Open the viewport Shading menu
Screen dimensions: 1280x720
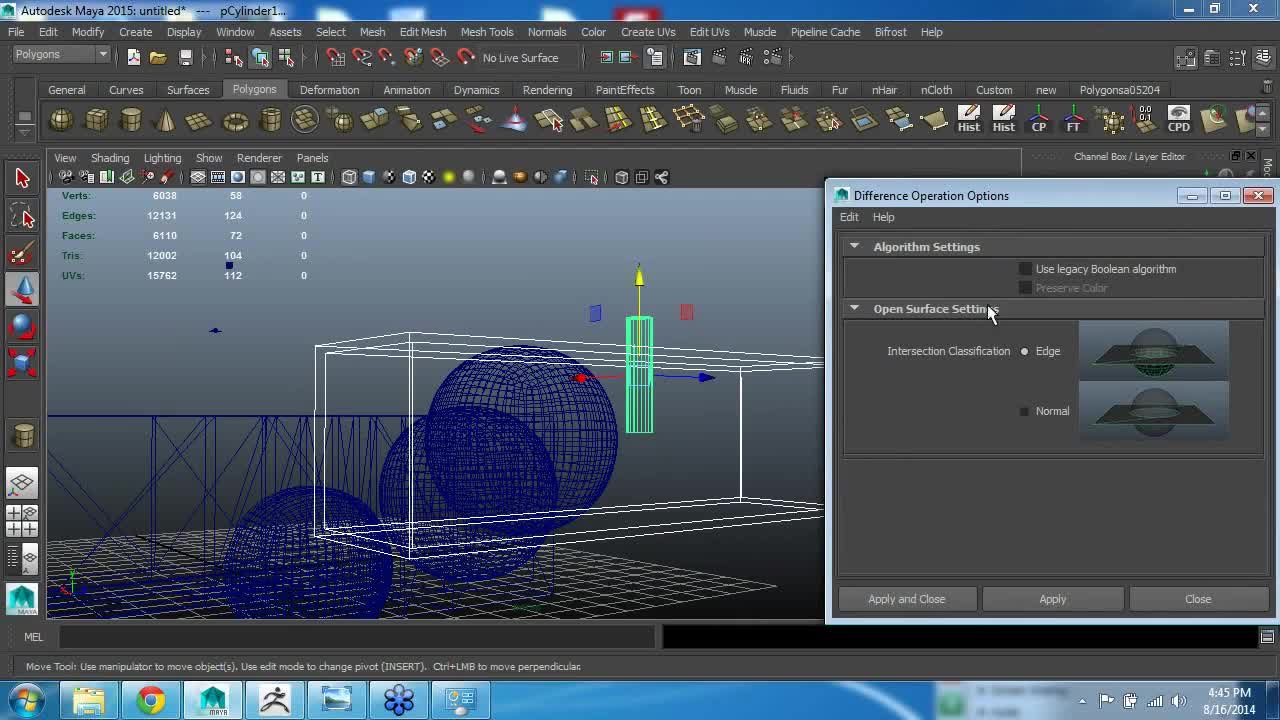110,158
